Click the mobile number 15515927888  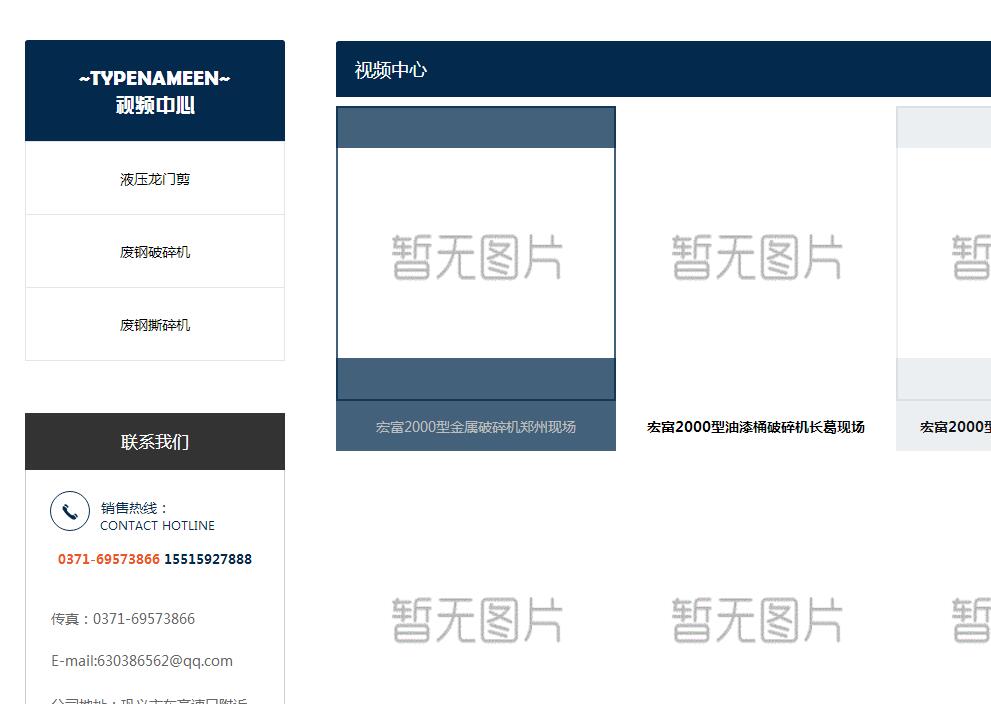pyautogui.click(x=208, y=559)
